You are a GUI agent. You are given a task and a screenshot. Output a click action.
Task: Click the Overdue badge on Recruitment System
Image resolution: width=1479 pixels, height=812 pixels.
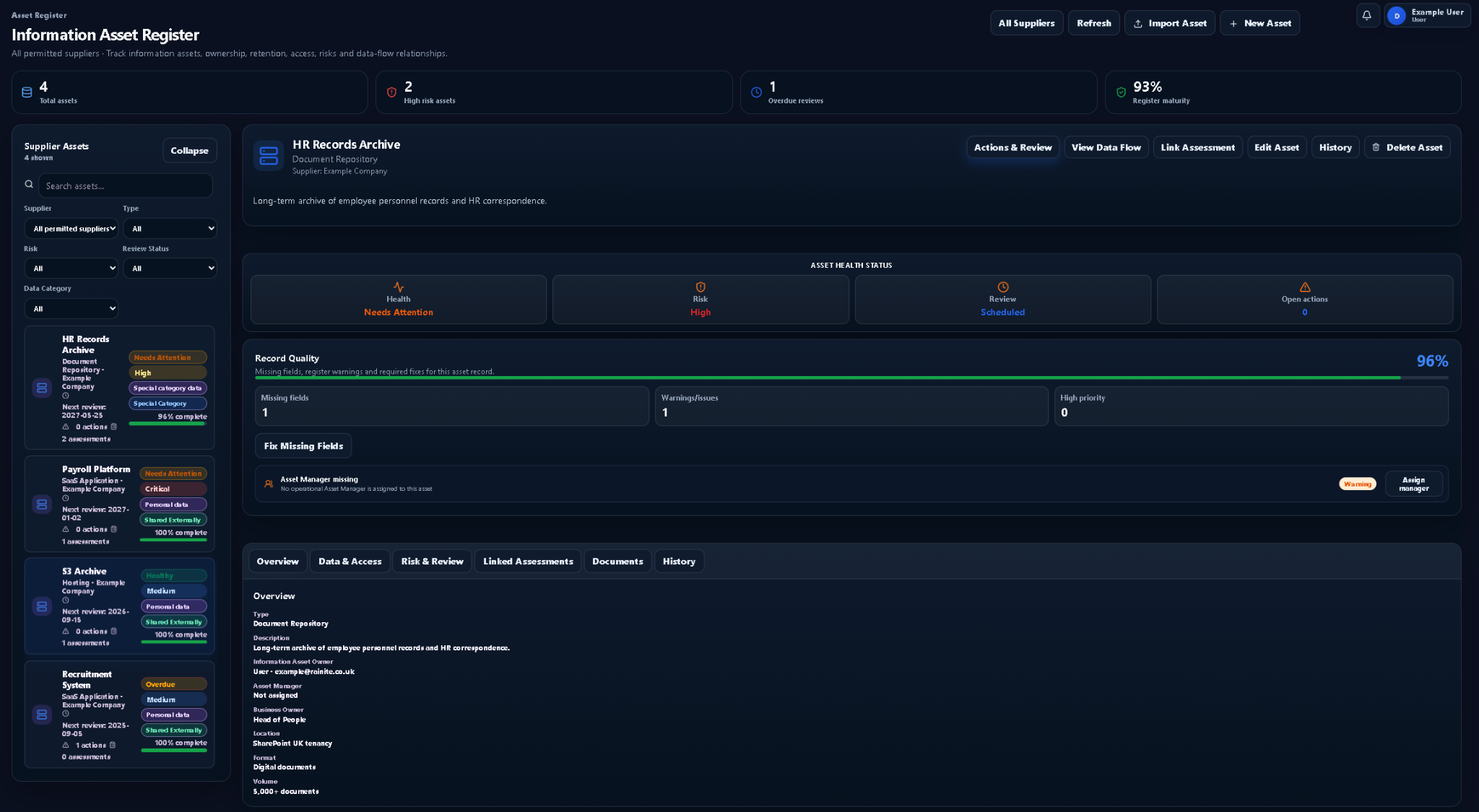tap(173, 684)
